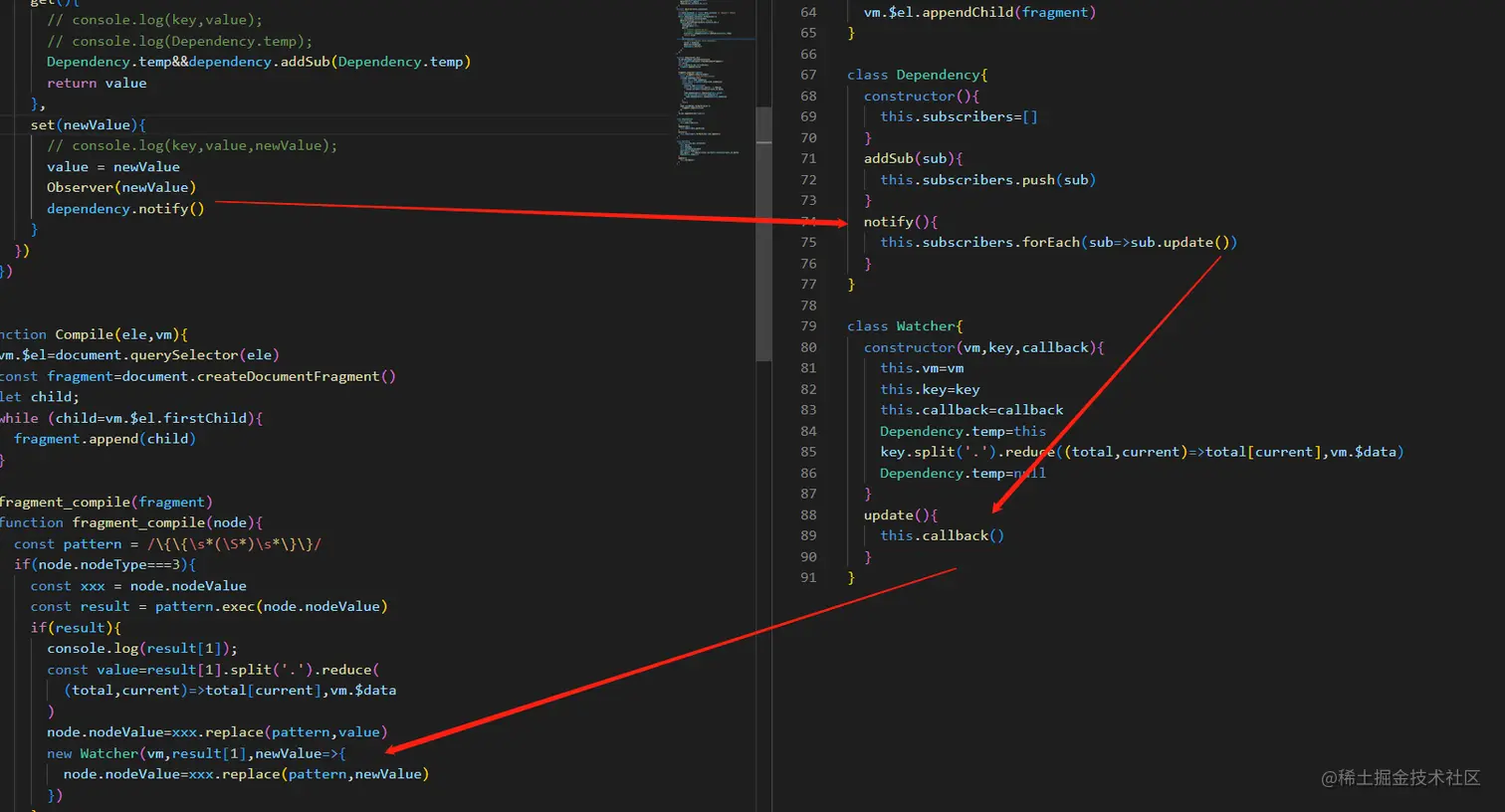Click the left editor's vertical scrollbar thumb
The image size is (1505, 812).
pyautogui.click(x=764, y=233)
